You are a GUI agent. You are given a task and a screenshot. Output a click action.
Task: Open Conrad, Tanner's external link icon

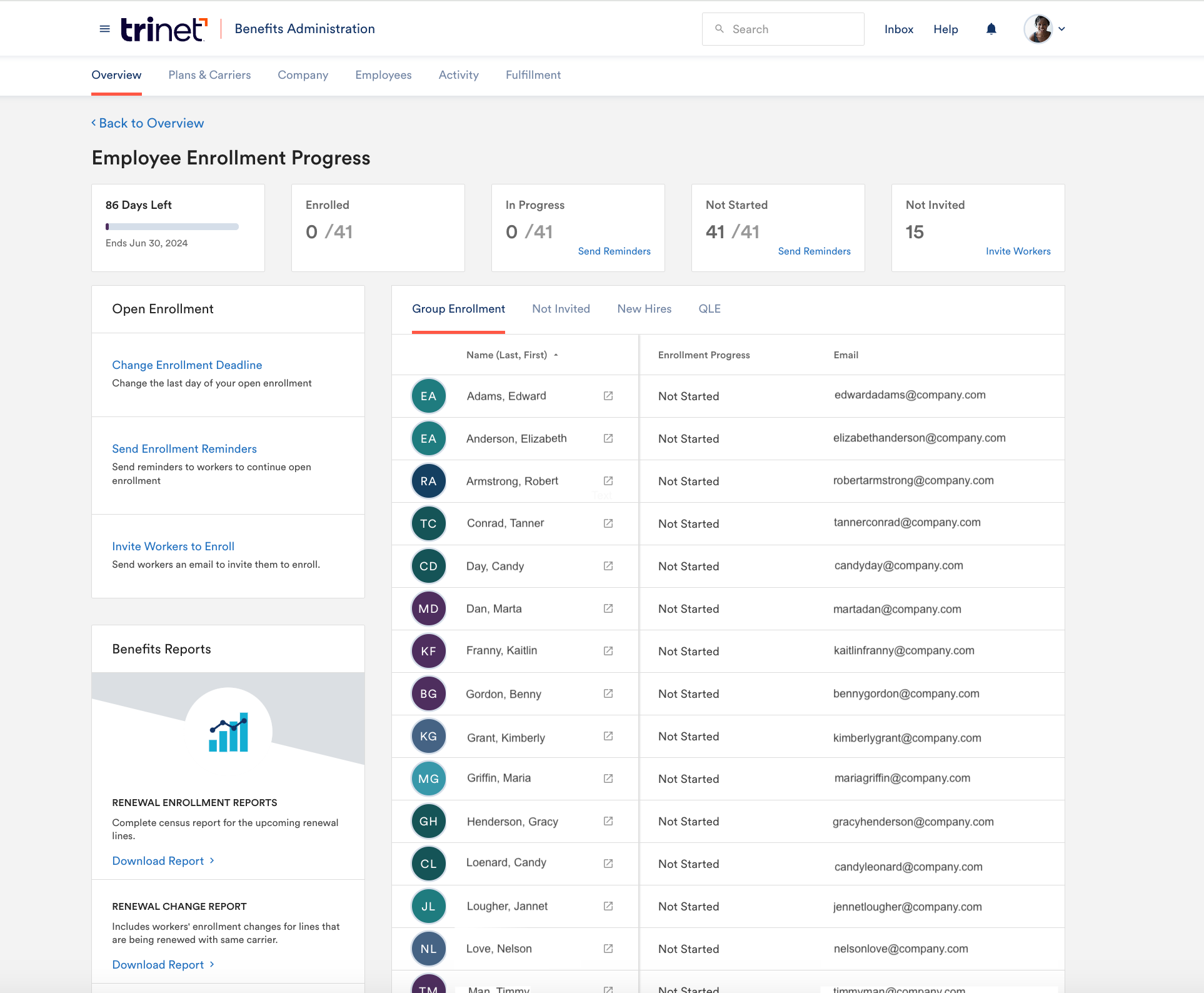(608, 523)
